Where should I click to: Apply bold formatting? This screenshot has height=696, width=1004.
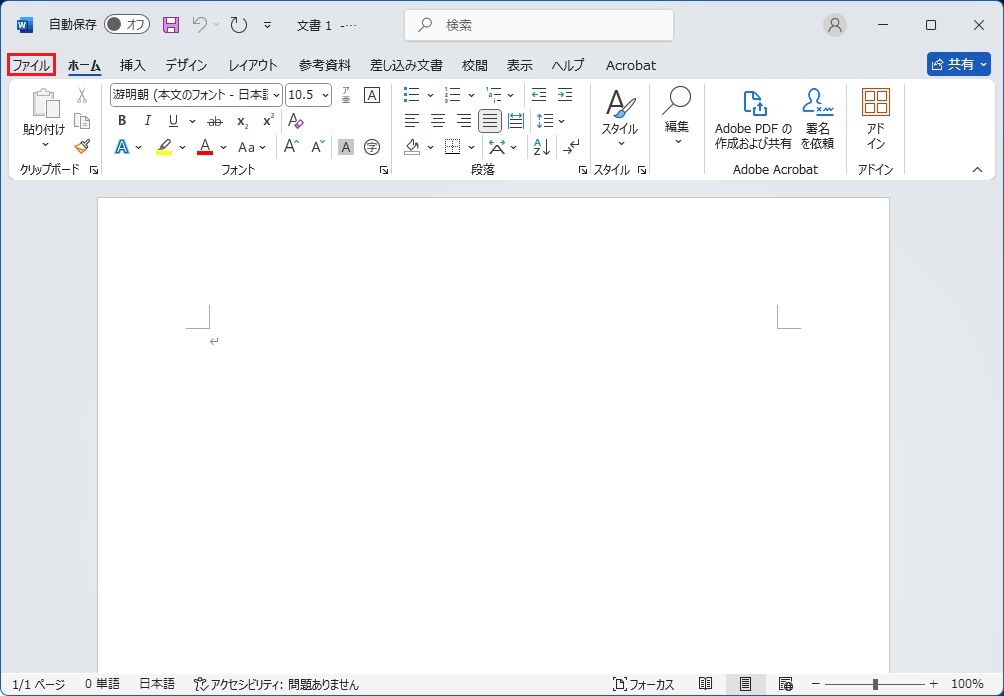[122, 121]
